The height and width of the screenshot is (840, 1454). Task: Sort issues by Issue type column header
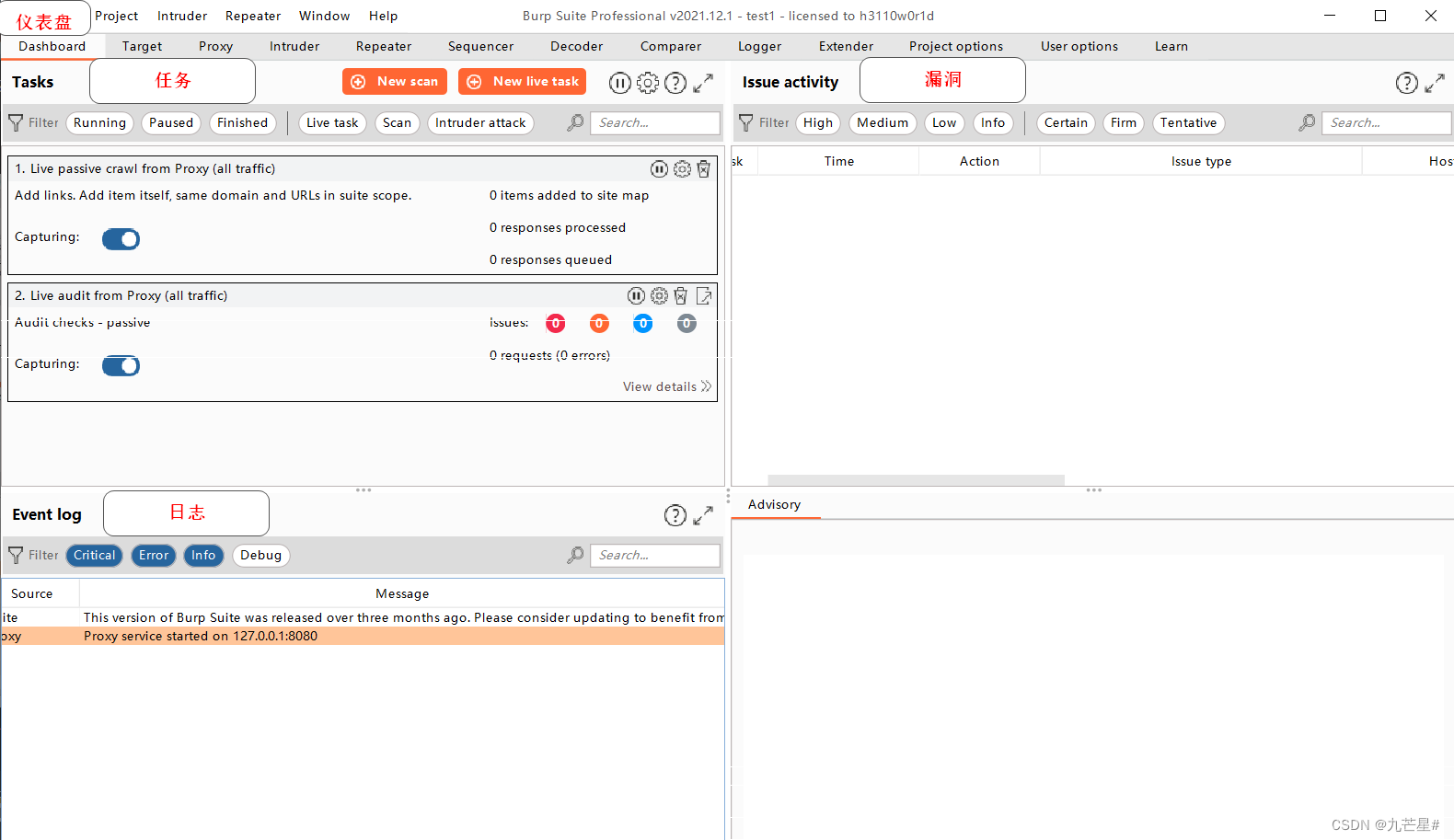coord(1201,161)
